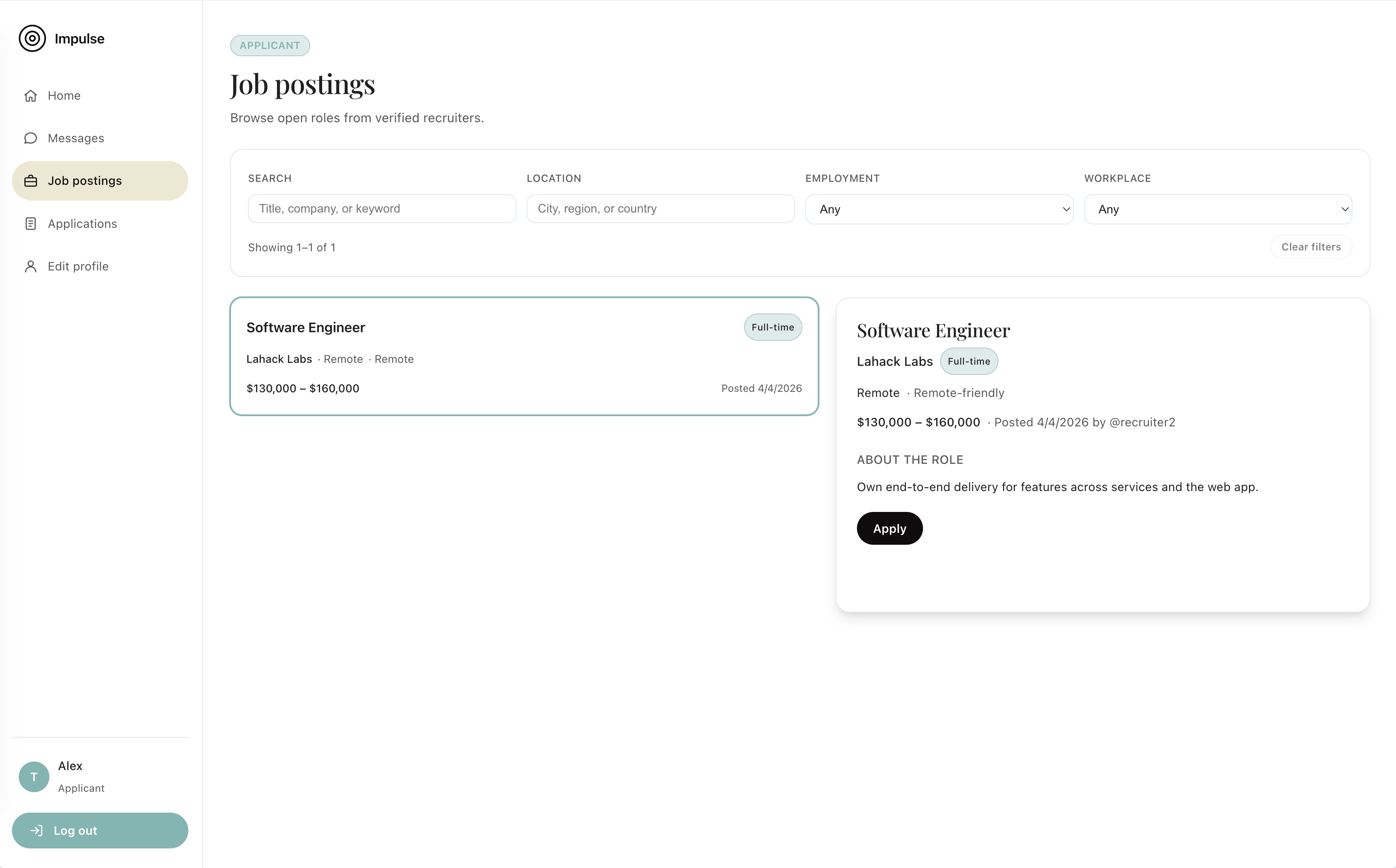Viewport: 1396px width, 868px height.
Task: Click the Impulse target logo icon
Action: click(x=32, y=38)
